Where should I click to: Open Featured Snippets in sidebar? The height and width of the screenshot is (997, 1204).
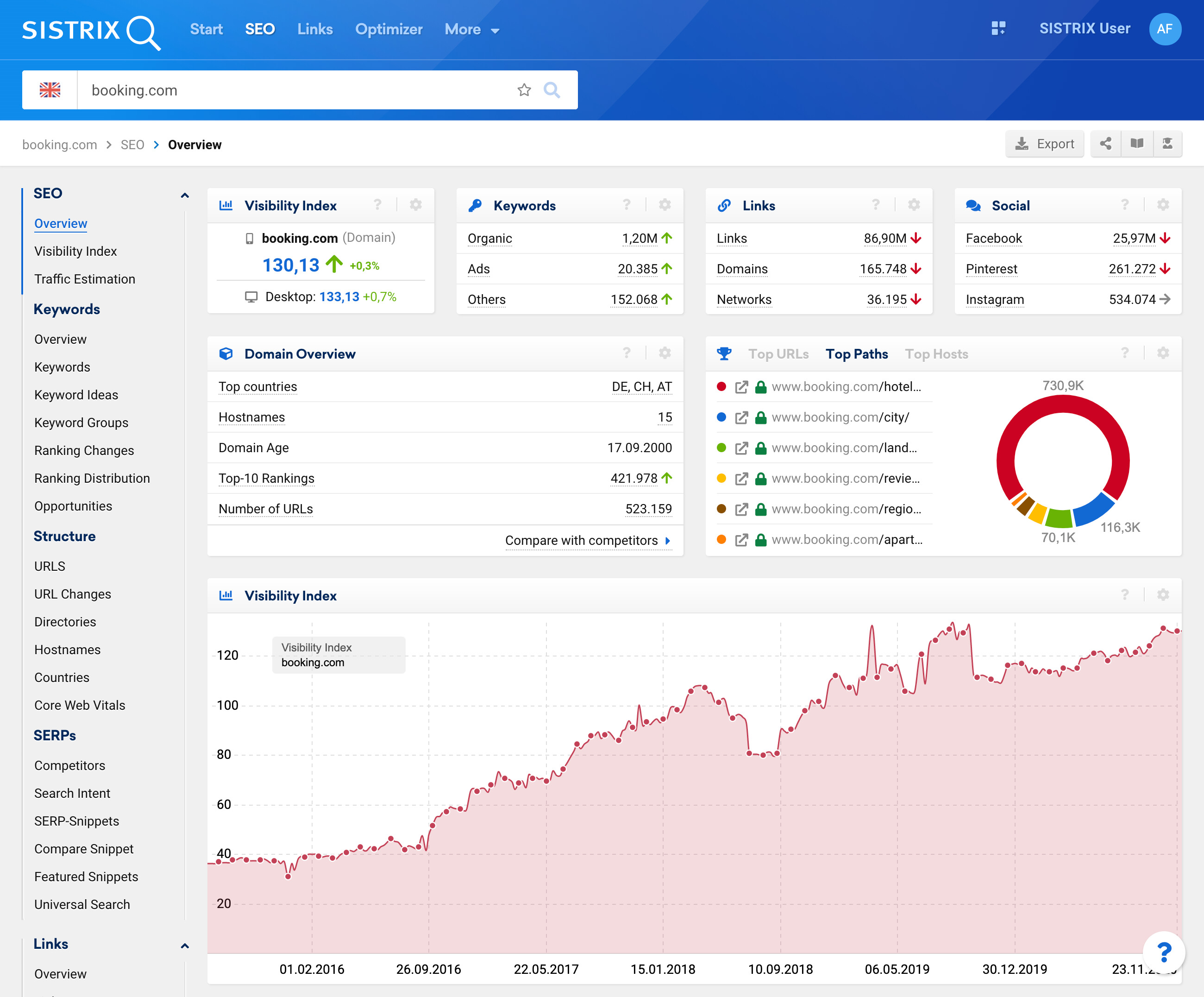pyautogui.click(x=86, y=877)
